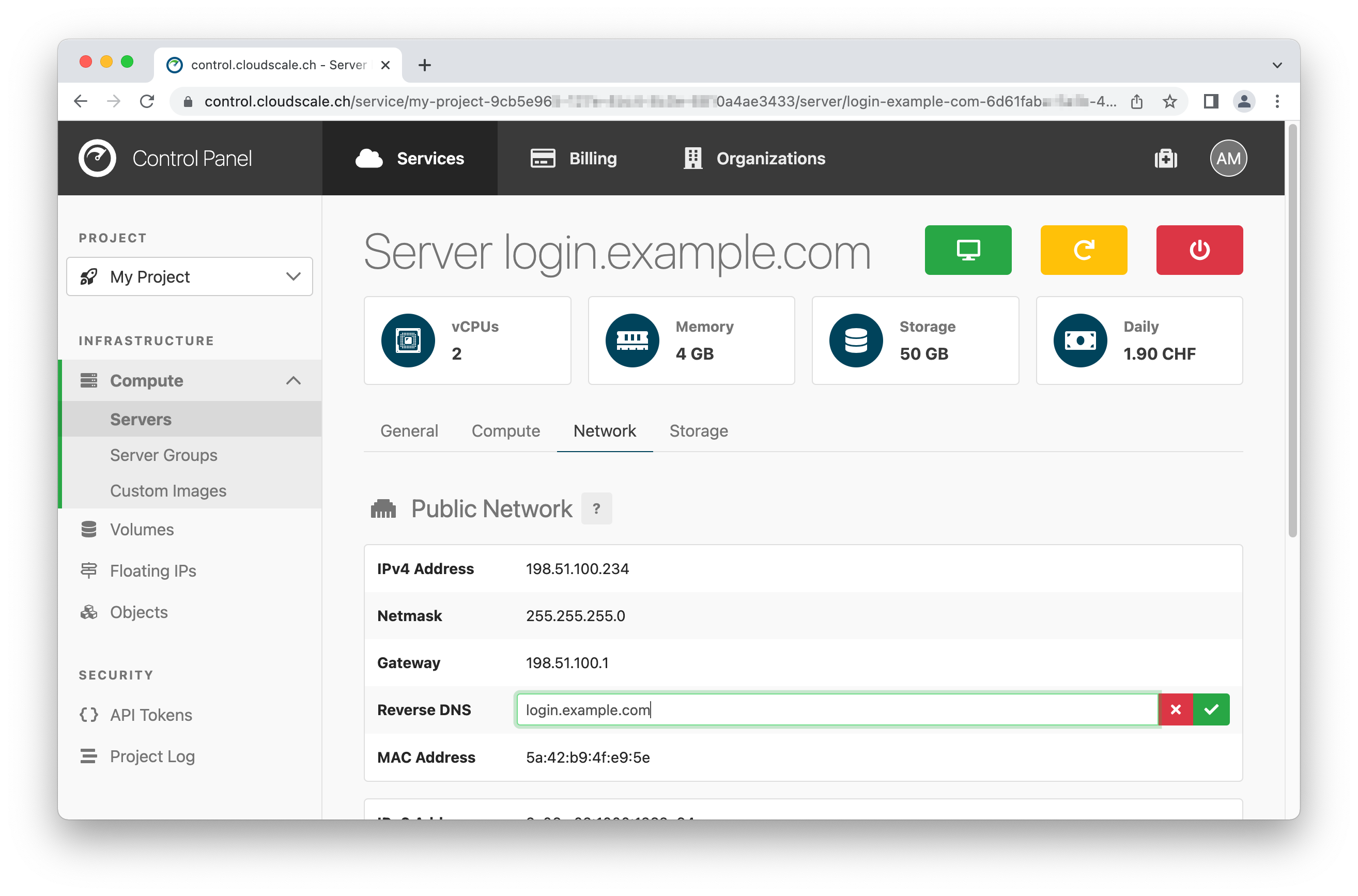Image resolution: width=1358 pixels, height=896 pixels.
Task: Click the Daily 1.90 CHF value
Action: point(1159,354)
